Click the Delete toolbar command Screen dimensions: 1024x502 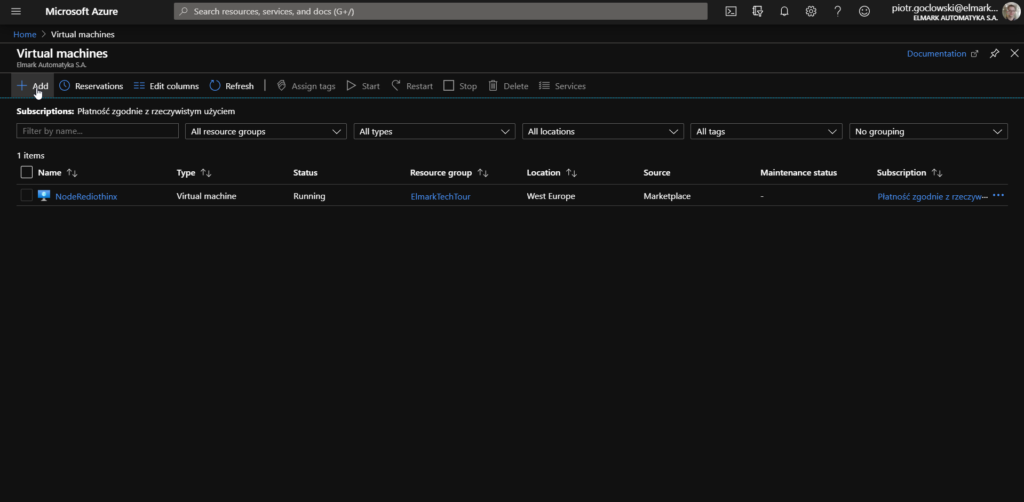(x=508, y=86)
